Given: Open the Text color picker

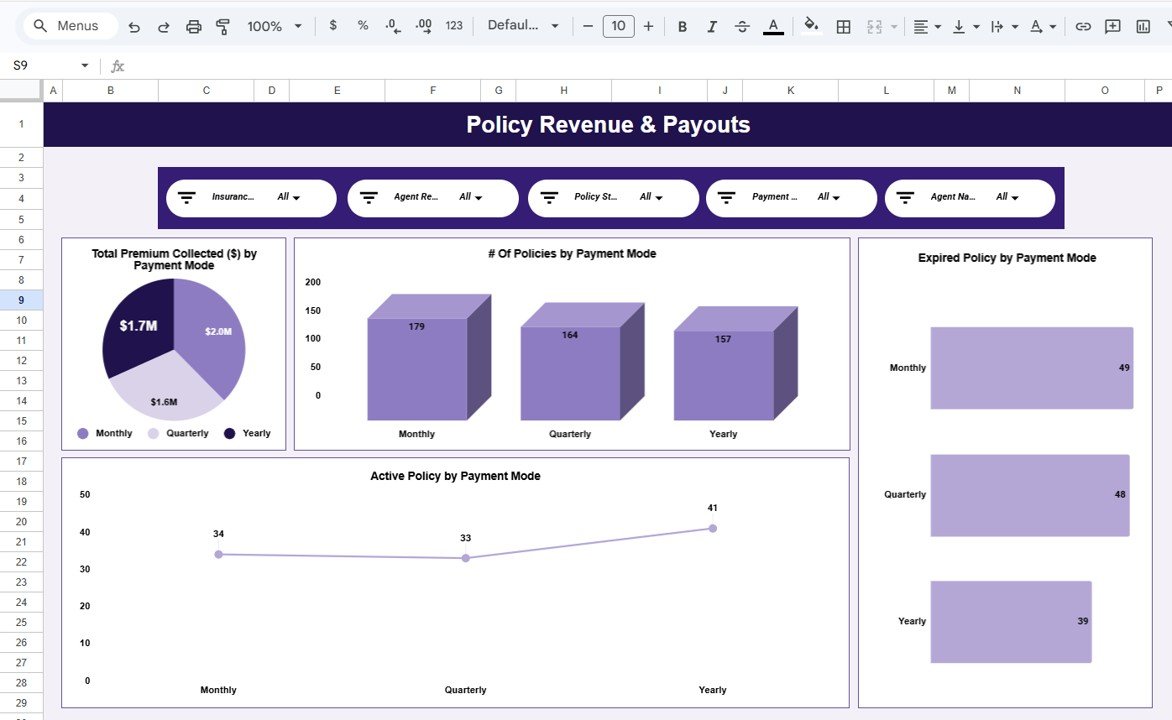Looking at the screenshot, I should [x=772, y=26].
